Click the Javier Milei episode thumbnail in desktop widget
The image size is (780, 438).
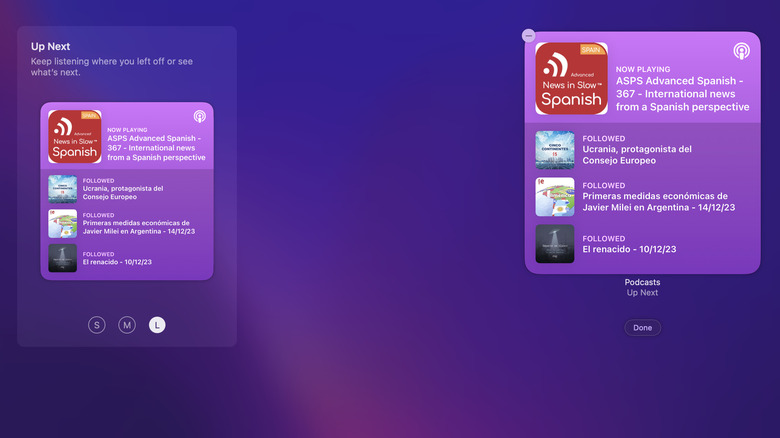tap(555, 197)
